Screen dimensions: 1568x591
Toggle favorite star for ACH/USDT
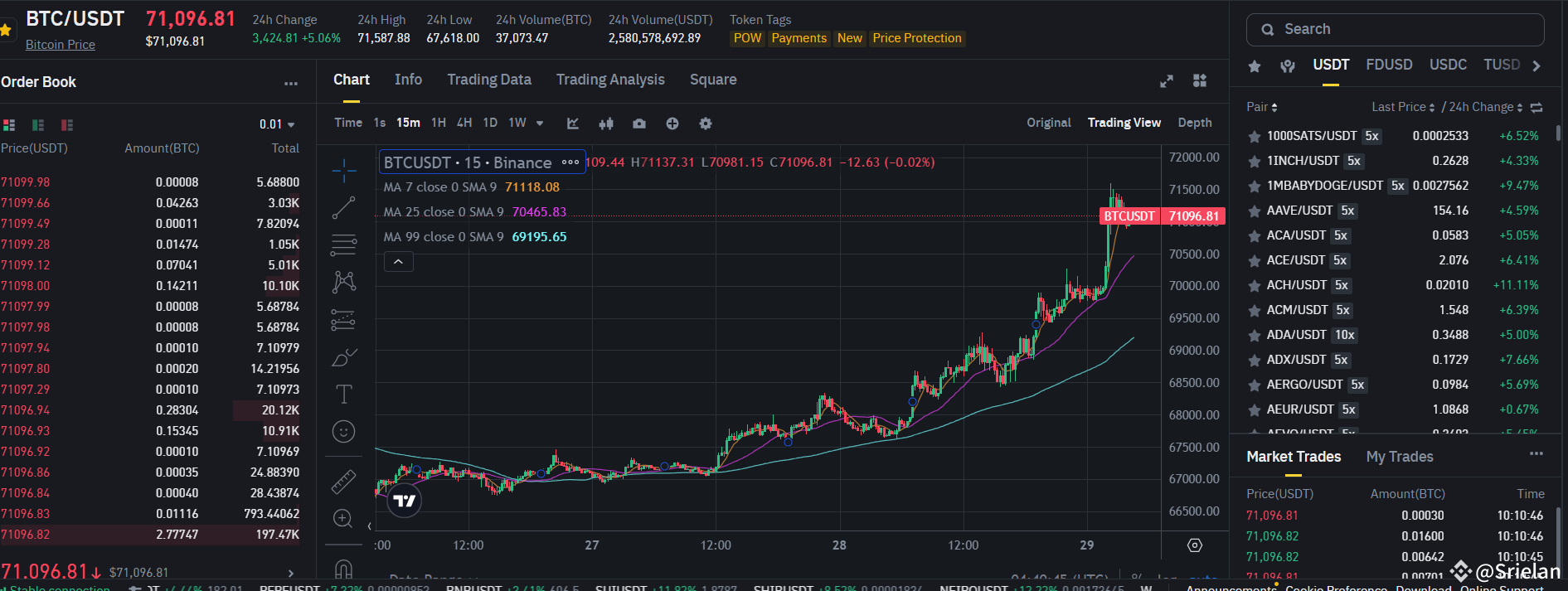[x=1255, y=286]
